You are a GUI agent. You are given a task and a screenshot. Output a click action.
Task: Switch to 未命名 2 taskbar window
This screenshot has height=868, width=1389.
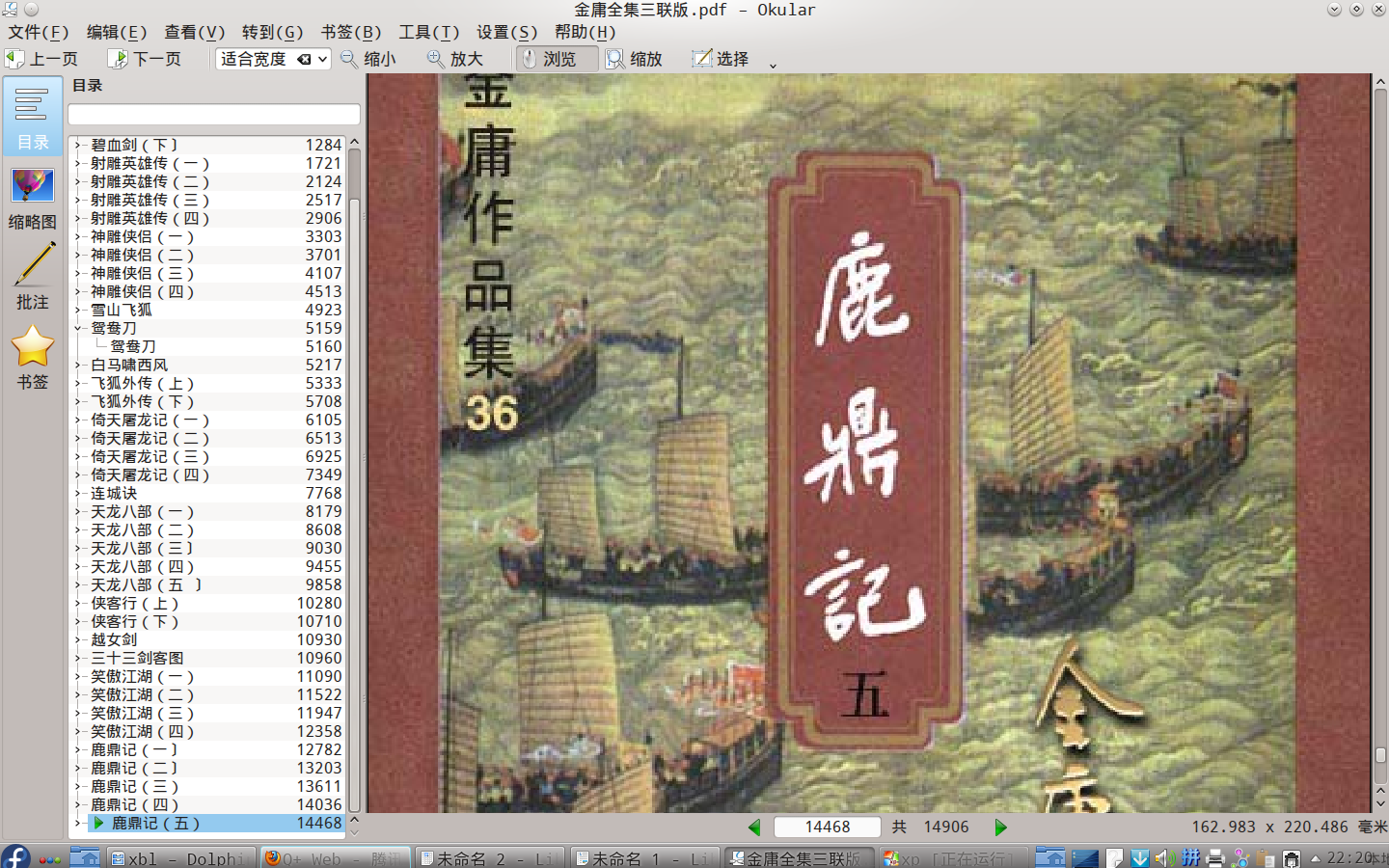click(x=489, y=857)
